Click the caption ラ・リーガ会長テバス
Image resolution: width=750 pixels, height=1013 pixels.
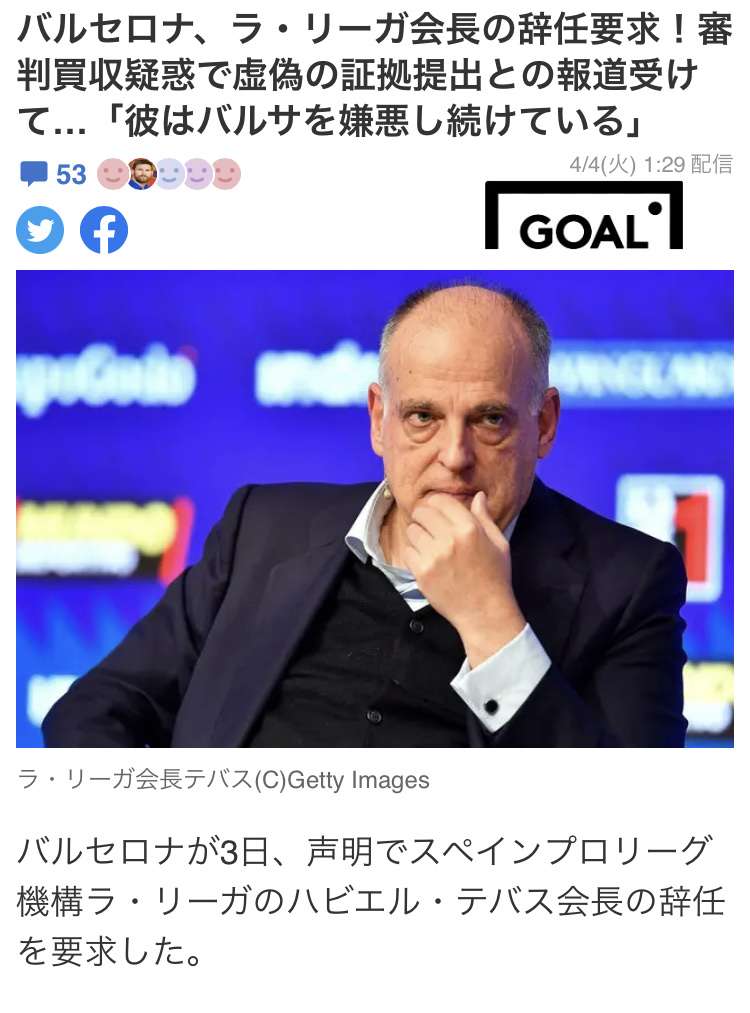pyautogui.click(x=135, y=780)
